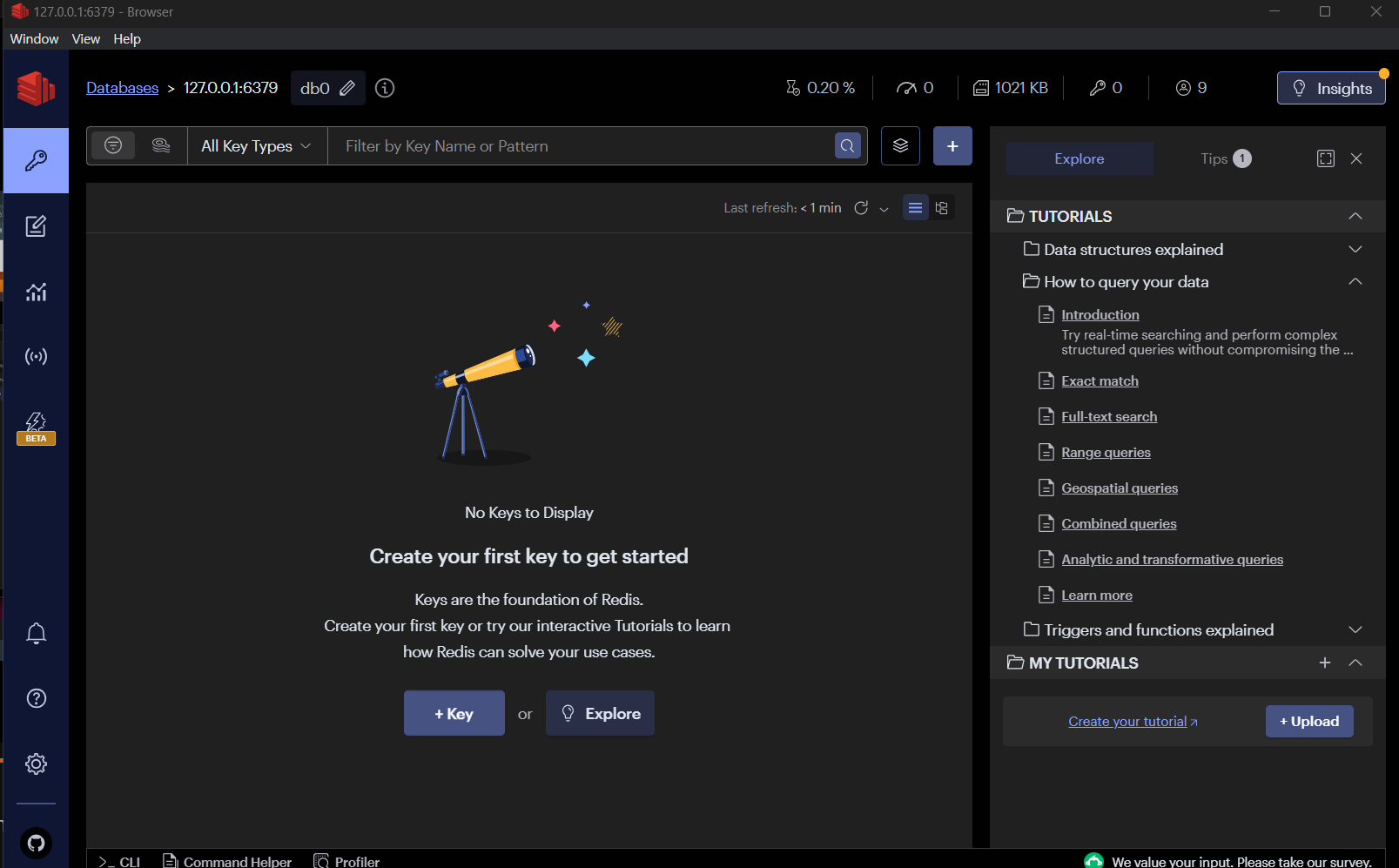Switch to the Explore tab
The image size is (1399, 868).
point(1080,158)
